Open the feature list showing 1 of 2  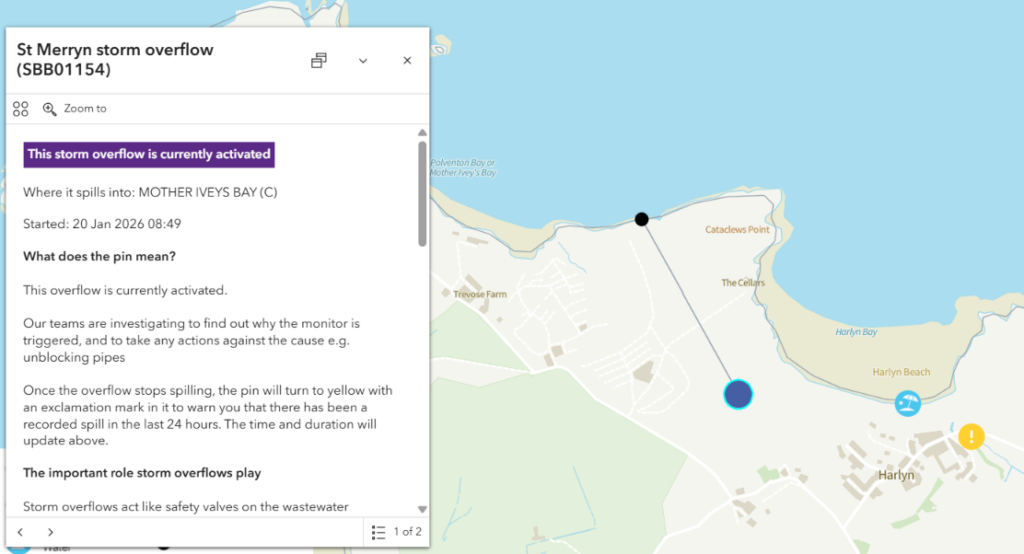[396, 532]
